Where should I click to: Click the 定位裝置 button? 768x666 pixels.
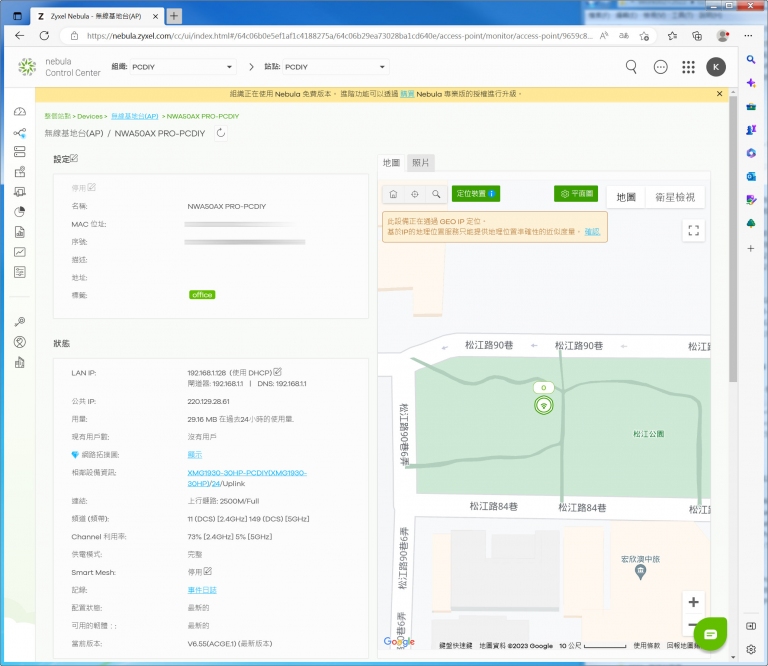(476, 194)
